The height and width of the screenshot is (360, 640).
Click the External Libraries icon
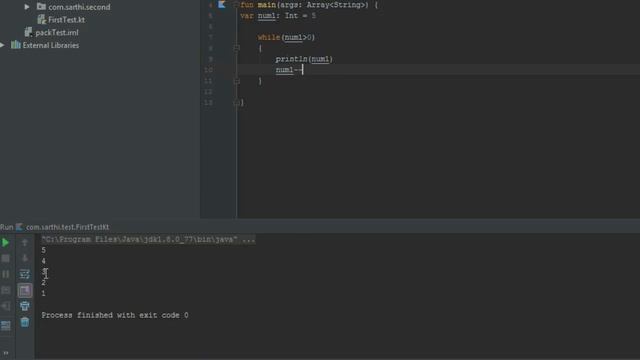pyautogui.click(x=16, y=45)
